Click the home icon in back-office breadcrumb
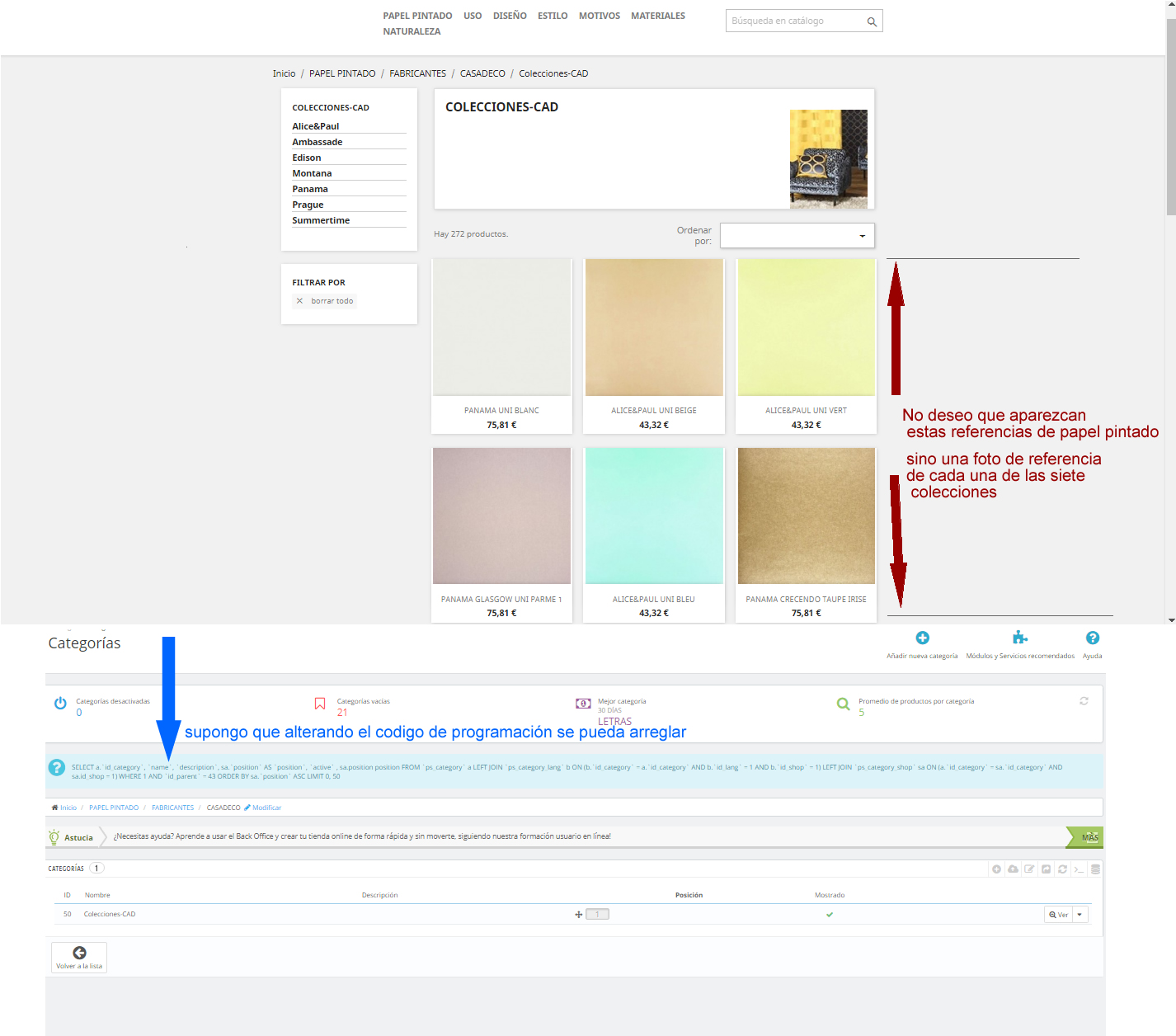Viewport: 1176px width, 1036px height. tap(54, 808)
